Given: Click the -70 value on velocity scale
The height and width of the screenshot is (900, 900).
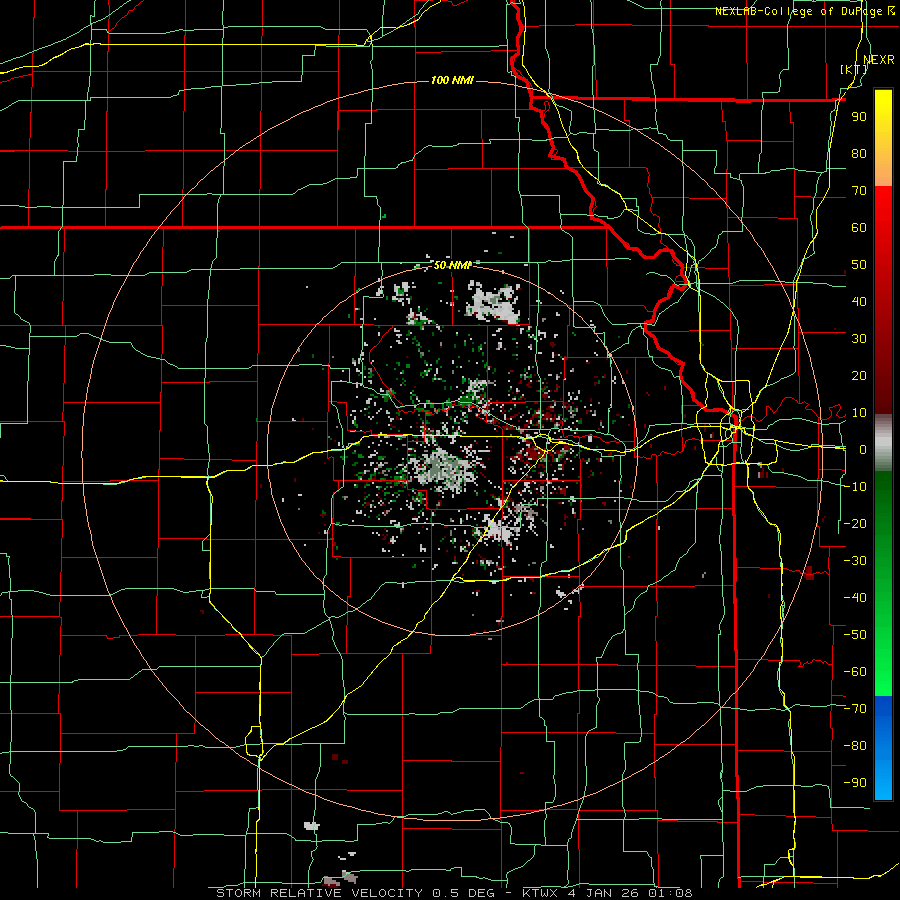Looking at the screenshot, I should pos(855,709).
